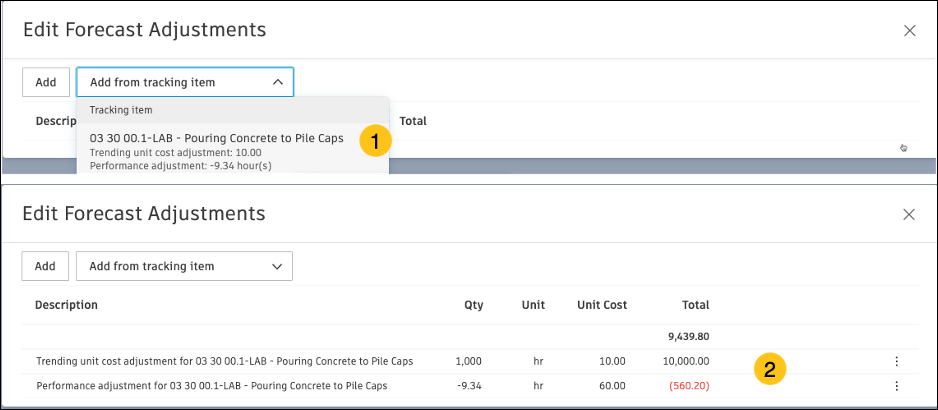
Task: Click the Performance adjustment row description text
Action: [211, 385]
